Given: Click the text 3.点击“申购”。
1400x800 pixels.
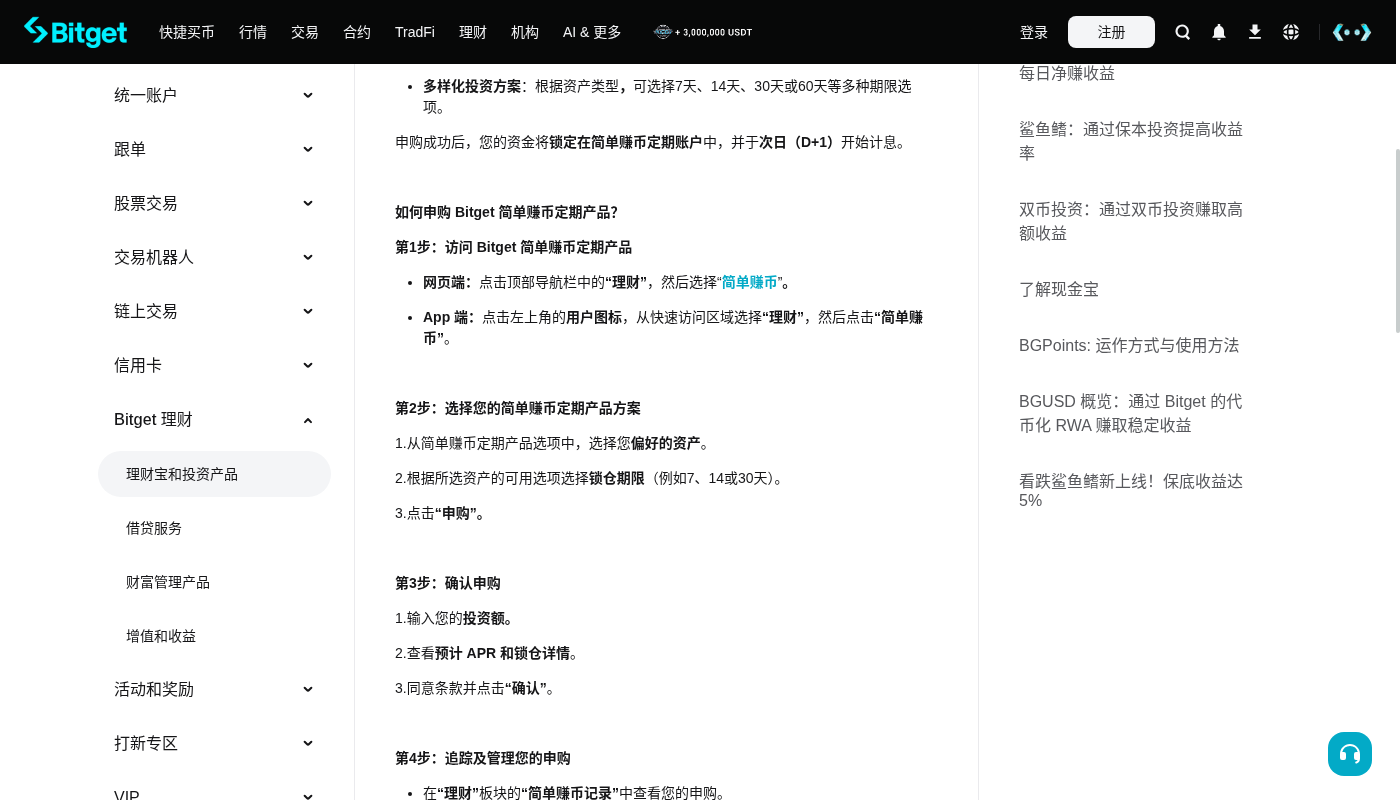Looking at the screenshot, I should [442, 513].
